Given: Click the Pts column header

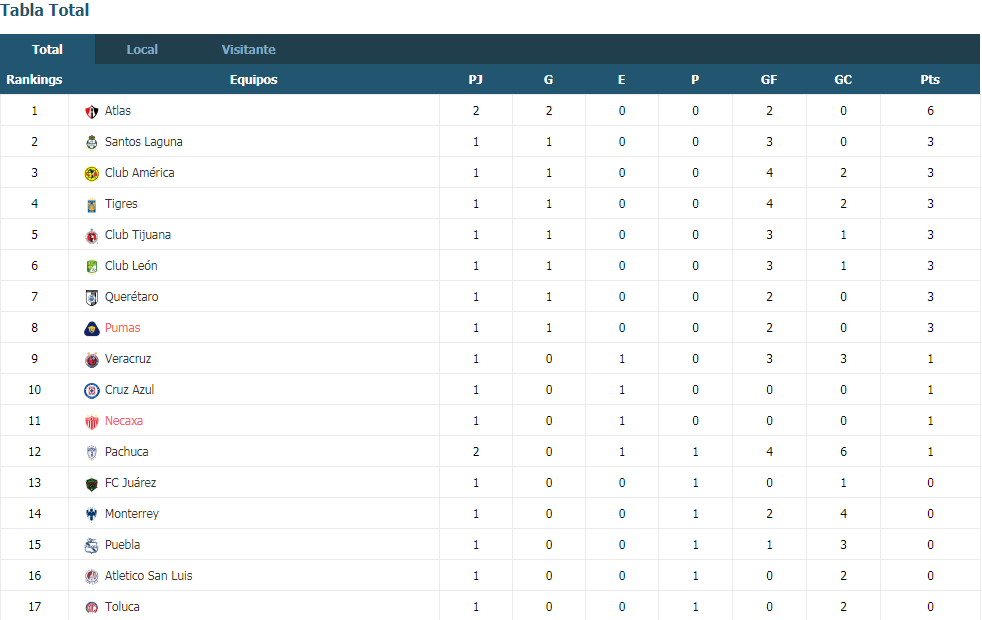Looking at the screenshot, I should [930, 80].
